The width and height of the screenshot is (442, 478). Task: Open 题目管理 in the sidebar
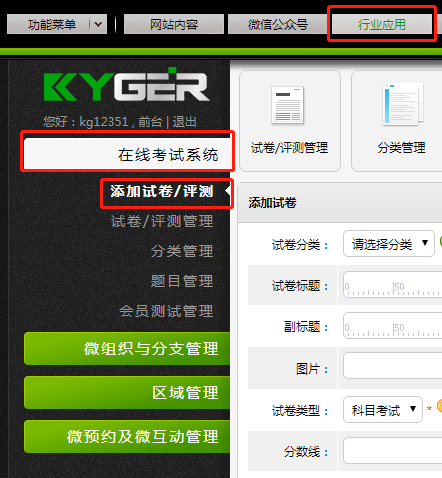tap(182, 281)
